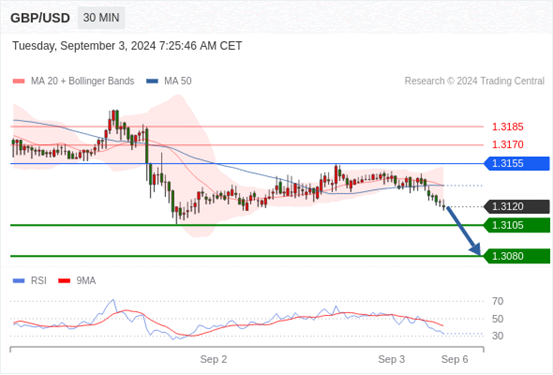Click the RSI blue legend swatch

(19, 281)
